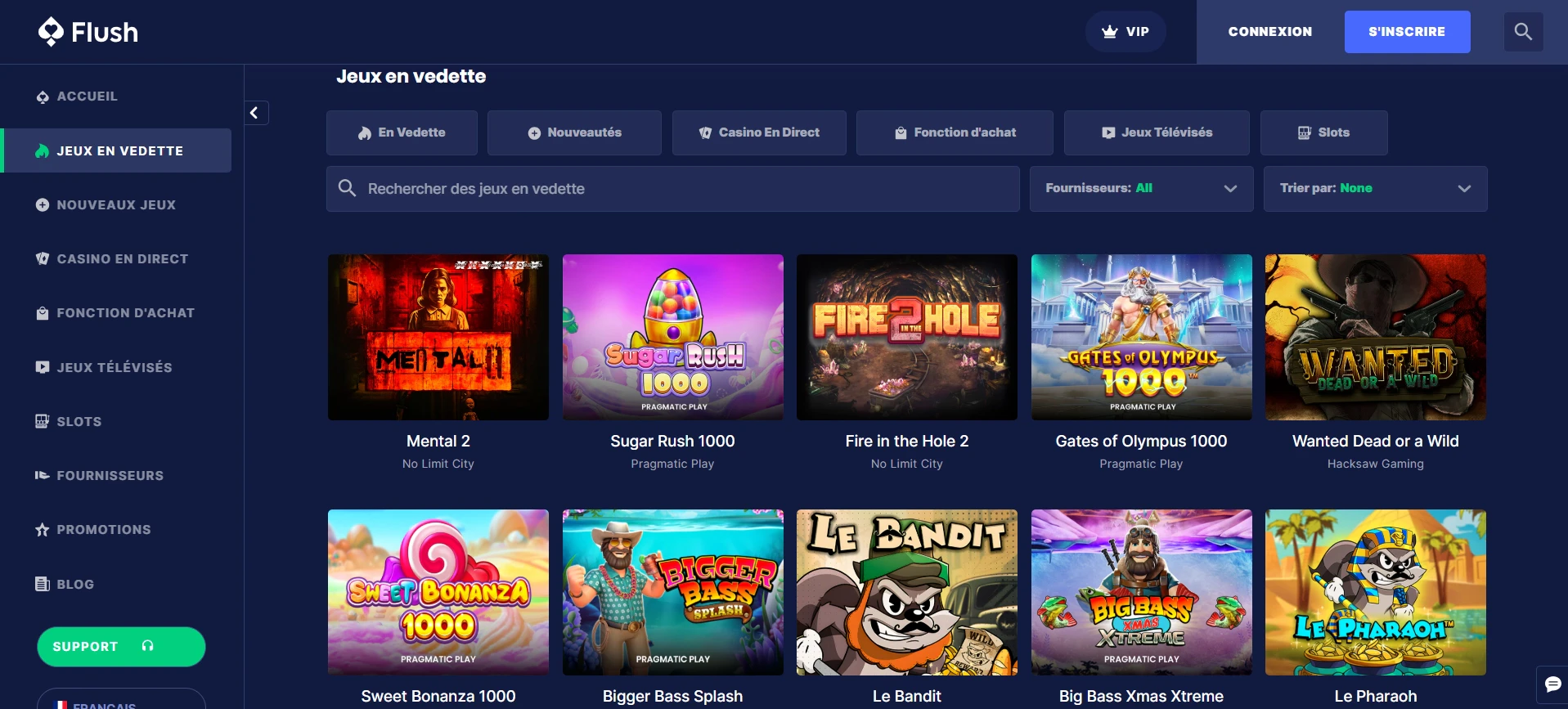Click the Mental 2 title text
This screenshot has height=709, width=1568.
point(438,442)
